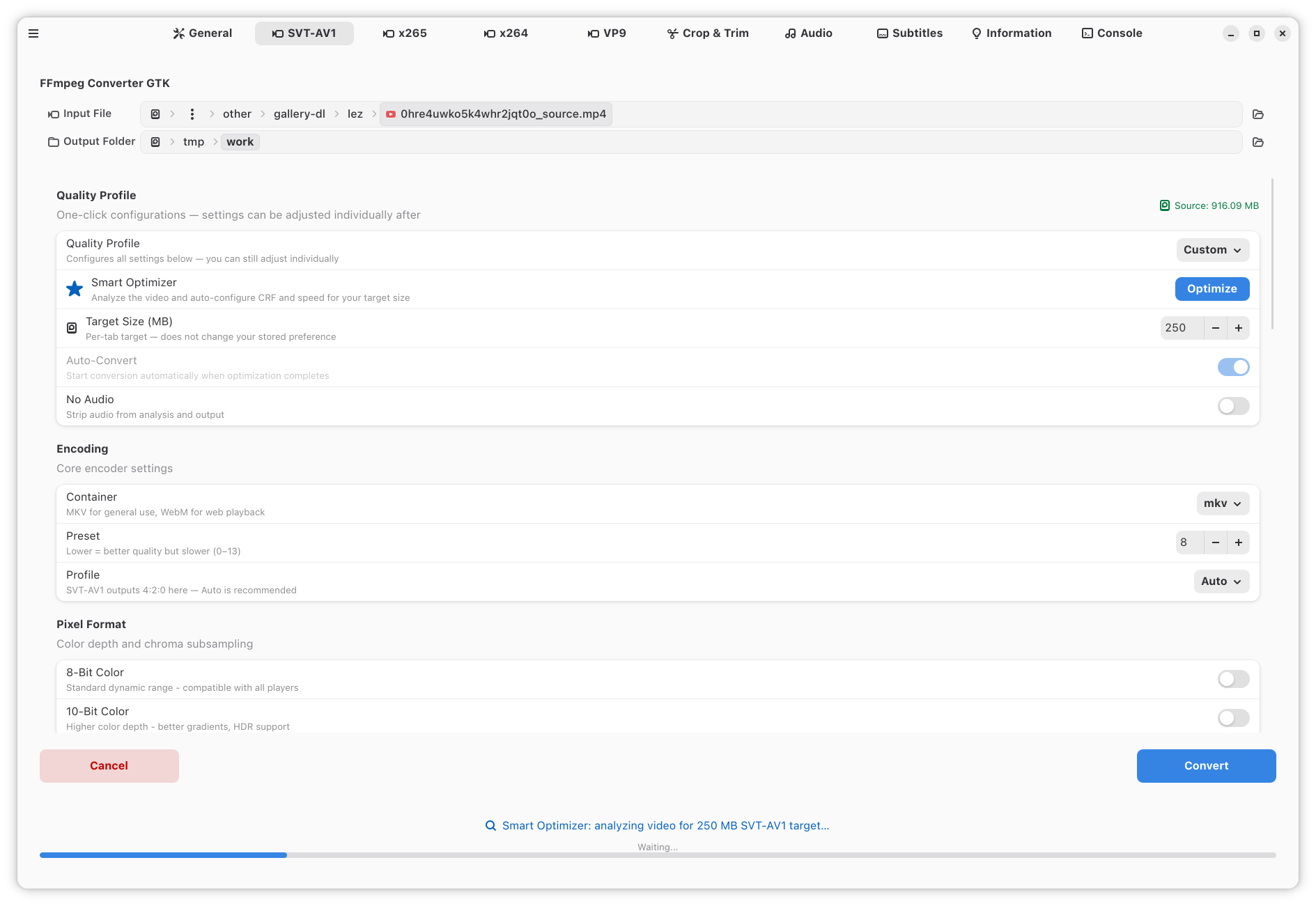Click the input path root drive icon
Screen dimensions: 1316x906
point(155,114)
